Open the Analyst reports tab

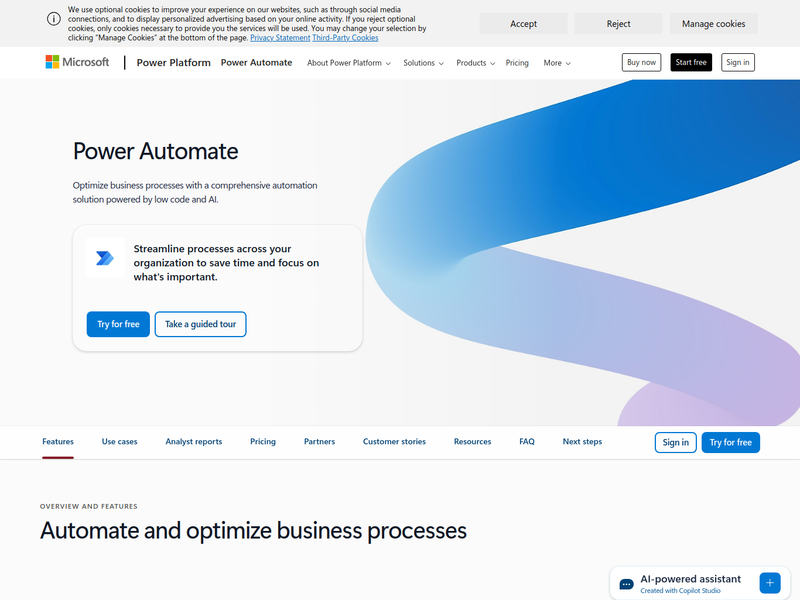(x=194, y=442)
